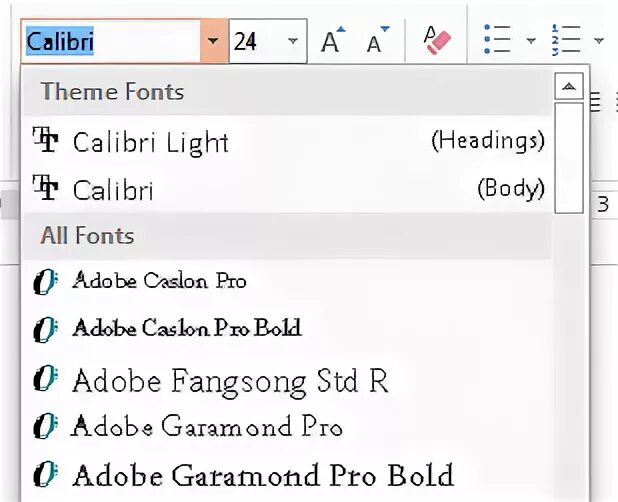Click the TrueType icon beside Calibri Light

(46, 139)
